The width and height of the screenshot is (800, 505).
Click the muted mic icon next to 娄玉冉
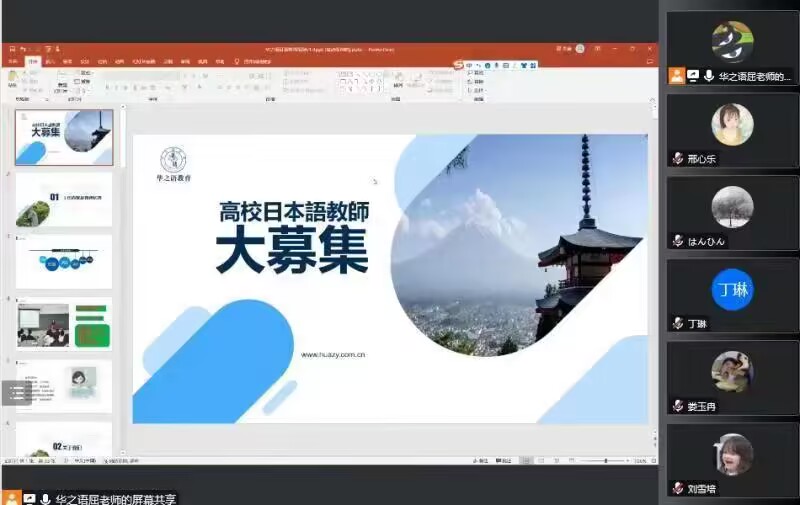[678, 407]
